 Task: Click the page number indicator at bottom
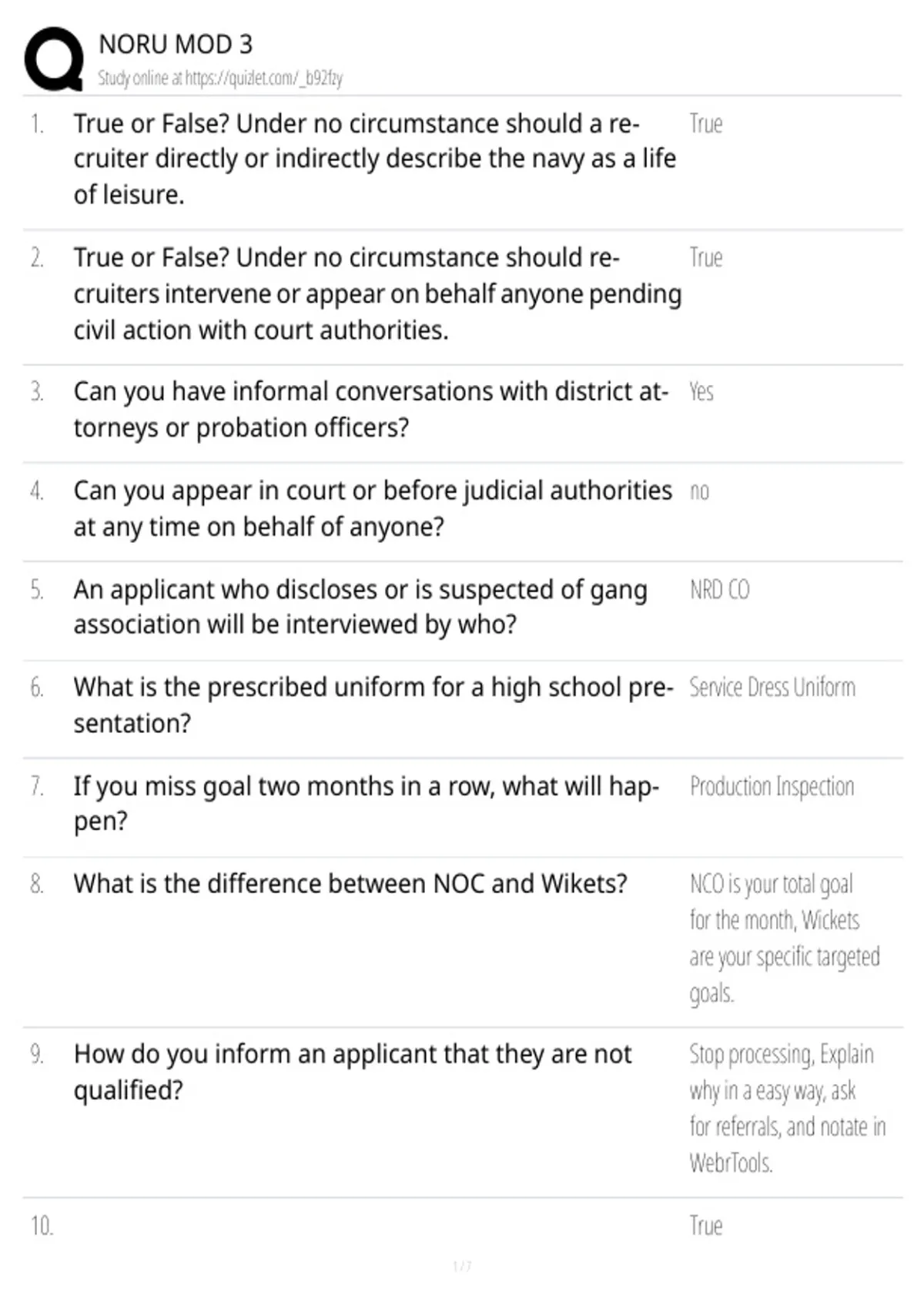(462, 1267)
